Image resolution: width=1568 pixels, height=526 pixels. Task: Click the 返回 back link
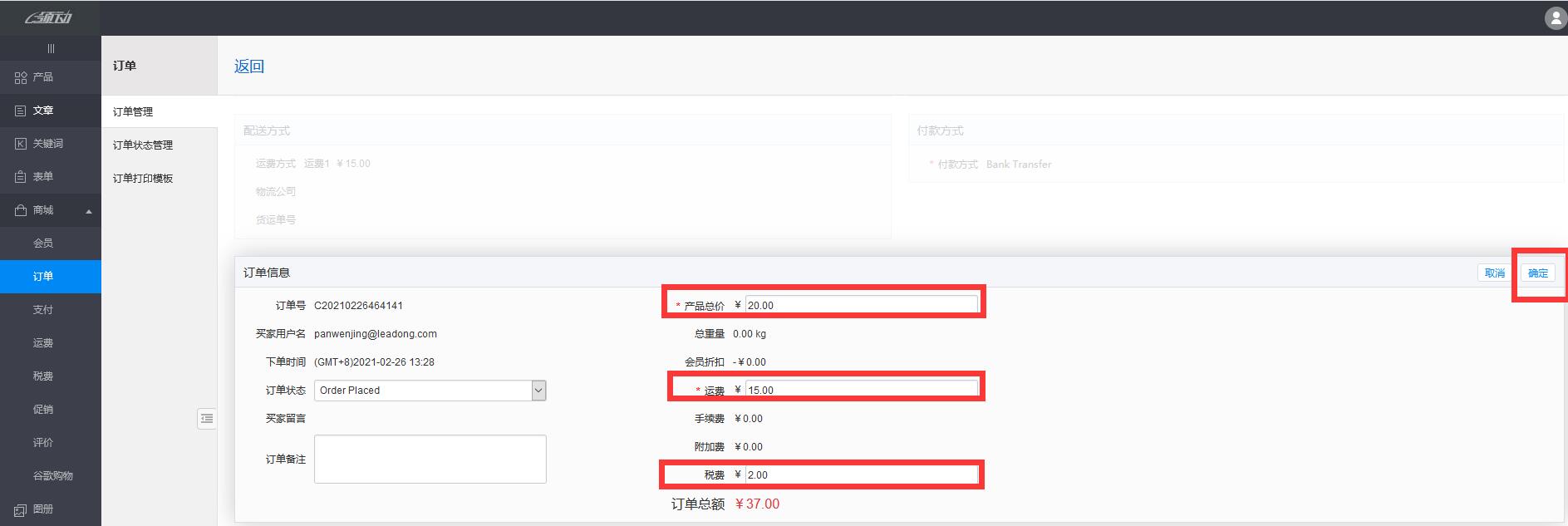(x=248, y=66)
